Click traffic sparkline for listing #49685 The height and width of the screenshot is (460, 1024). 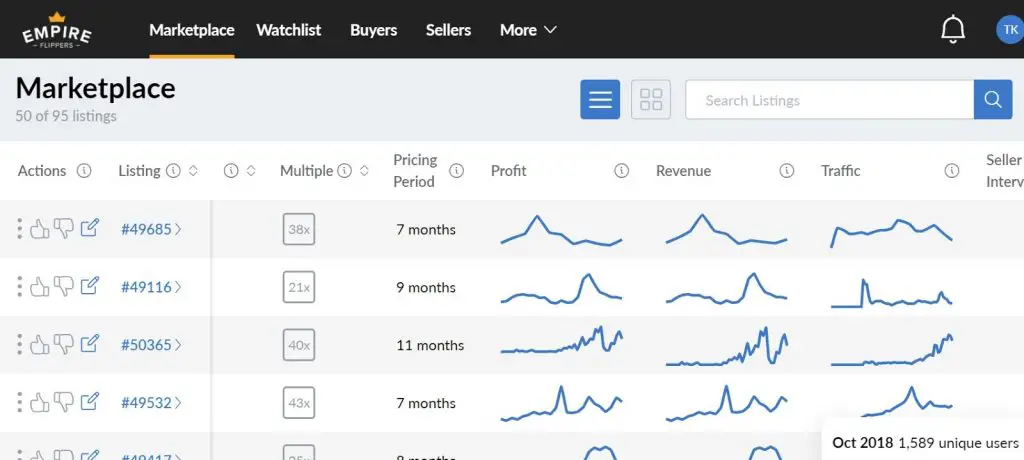tap(892, 233)
